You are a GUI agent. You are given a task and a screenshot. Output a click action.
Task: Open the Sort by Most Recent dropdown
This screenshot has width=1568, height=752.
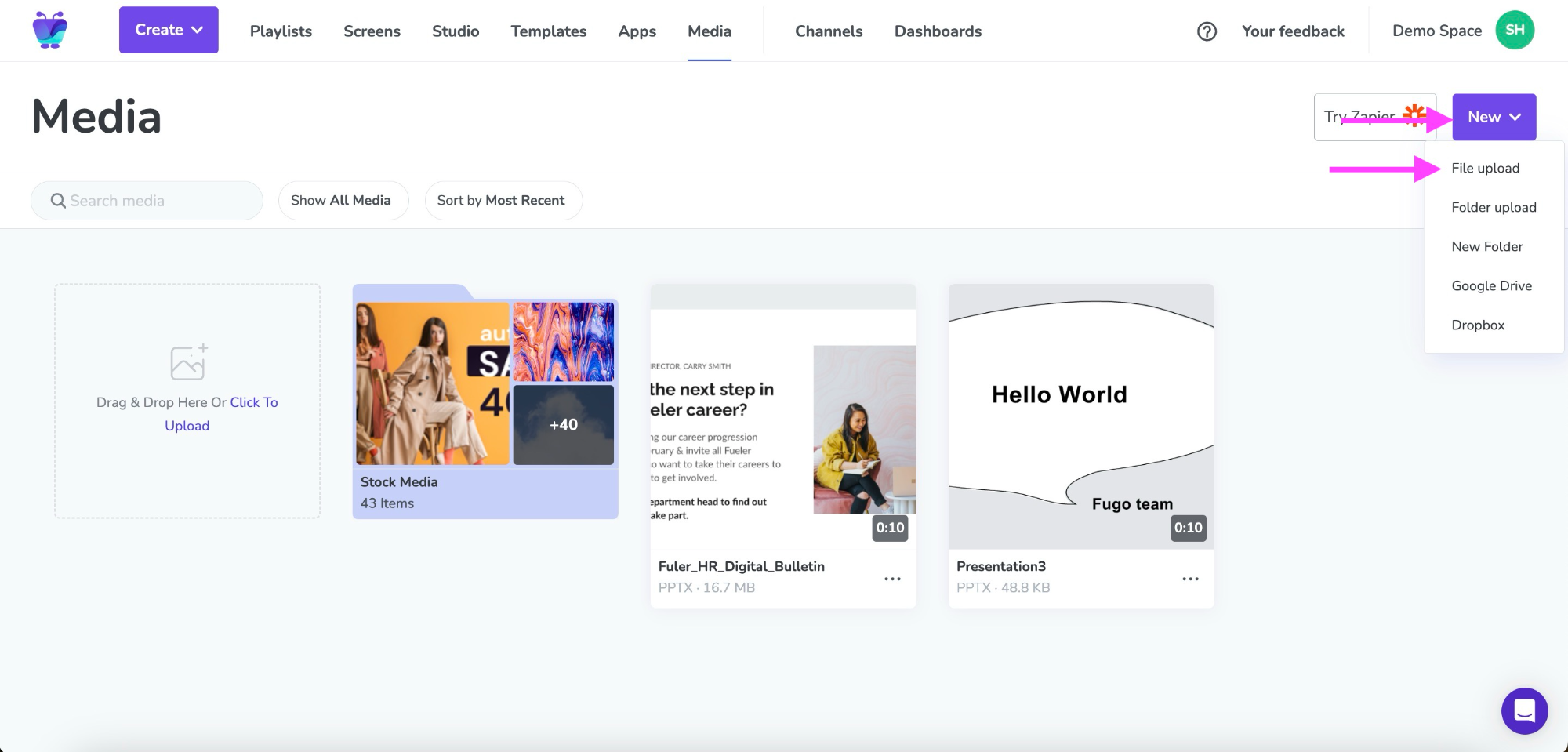click(503, 201)
